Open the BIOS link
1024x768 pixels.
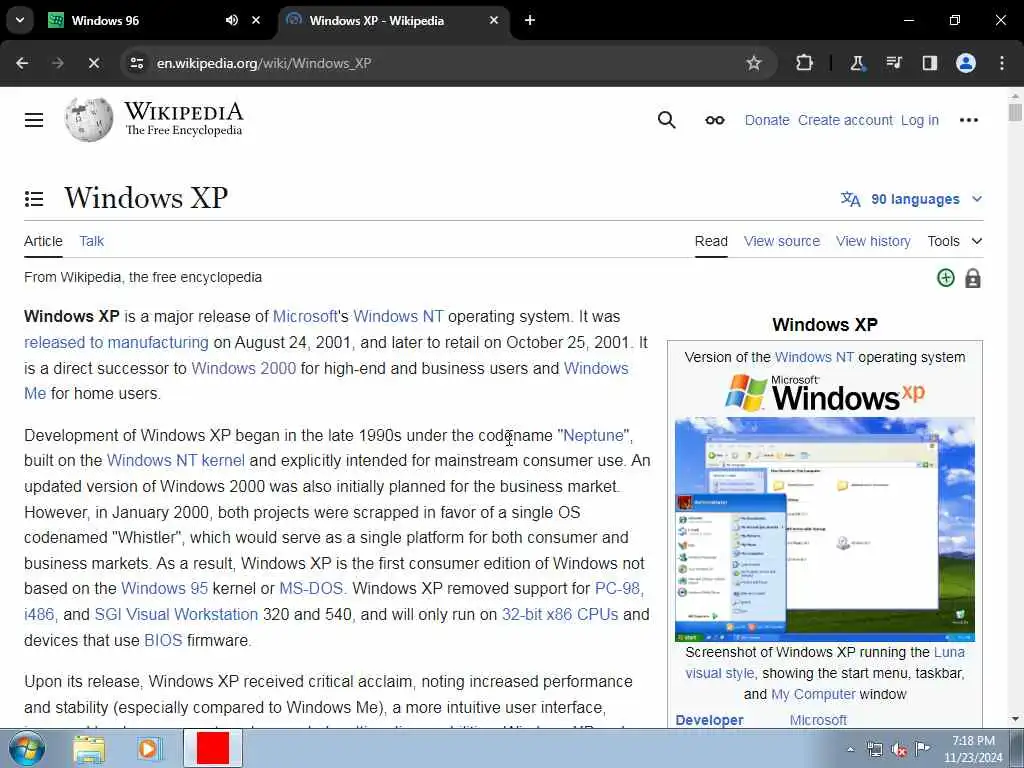(163, 641)
